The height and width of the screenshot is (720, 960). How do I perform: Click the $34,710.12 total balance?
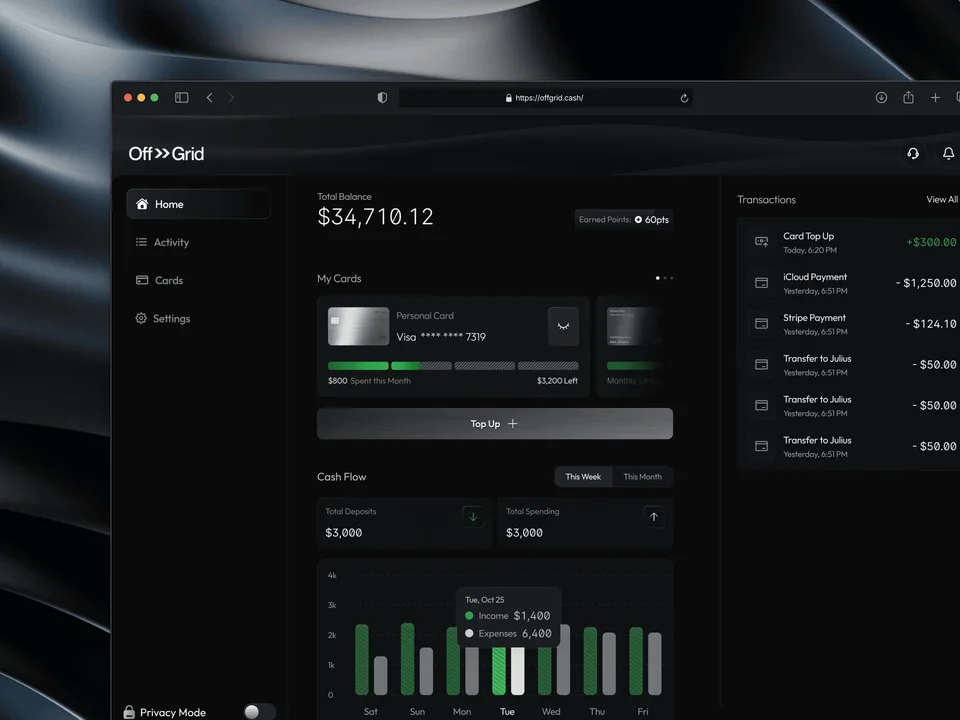375,217
